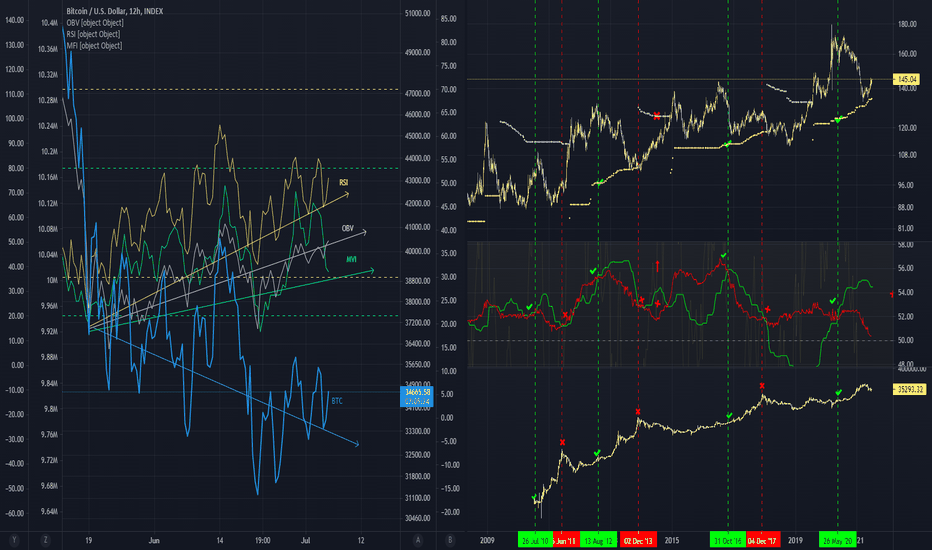Click the 2009 year on time axis
Viewport: 932px width, 550px height.
tap(487, 540)
